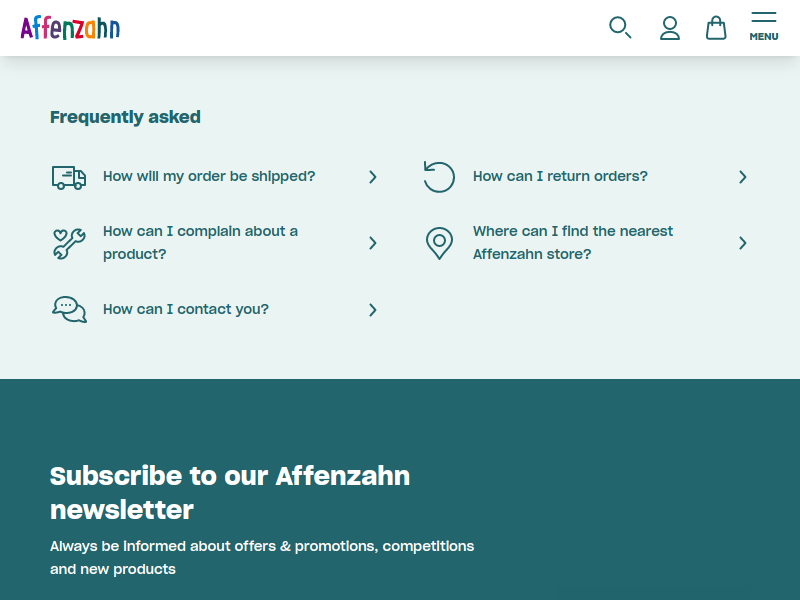Open the user account icon

click(x=670, y=28)
